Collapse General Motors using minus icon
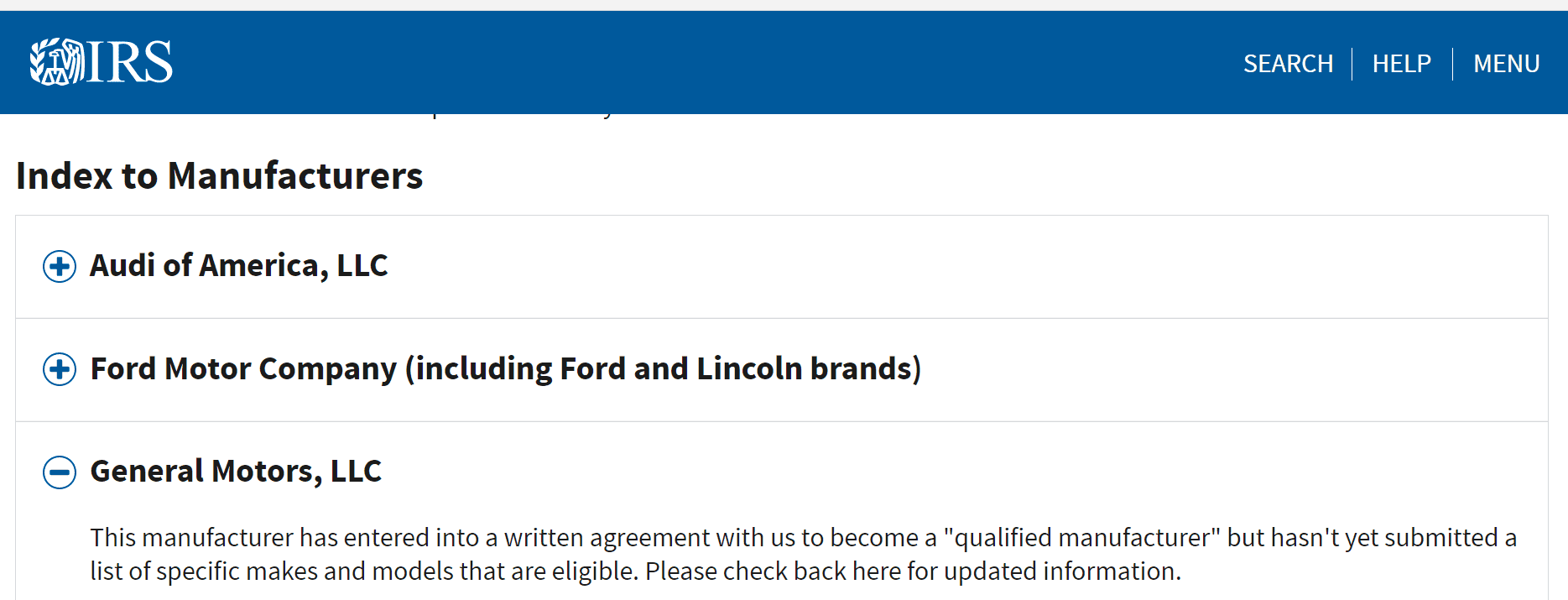 coord(60,472)
